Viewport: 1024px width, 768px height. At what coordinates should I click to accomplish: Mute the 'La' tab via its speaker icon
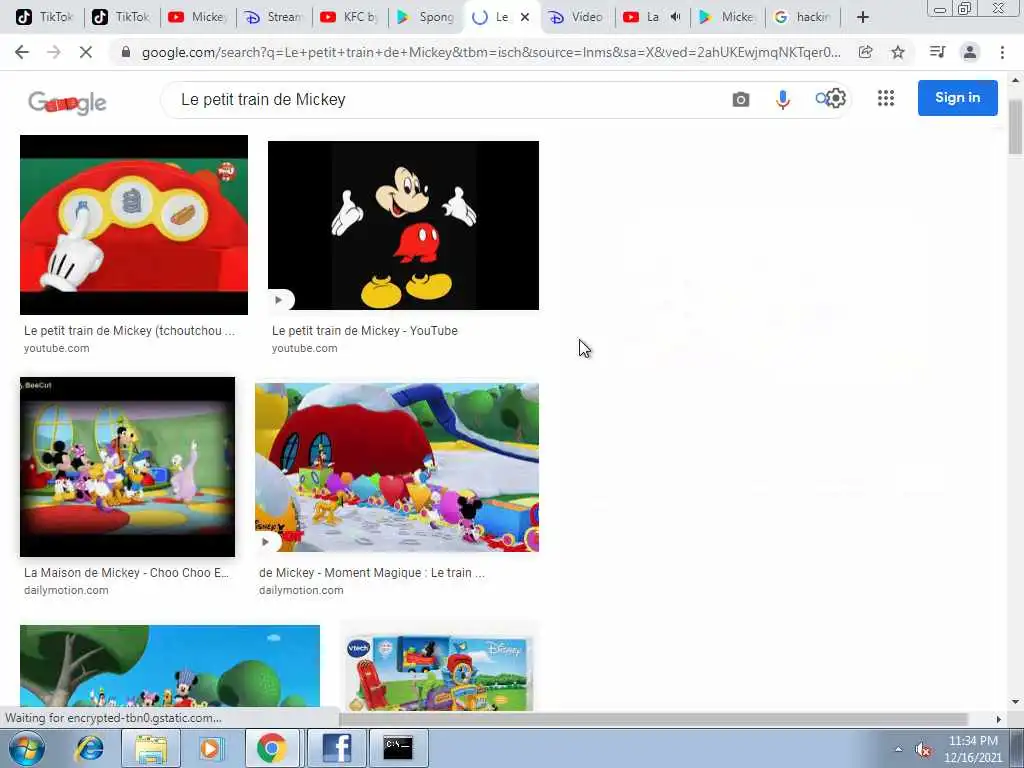point(675,17)
